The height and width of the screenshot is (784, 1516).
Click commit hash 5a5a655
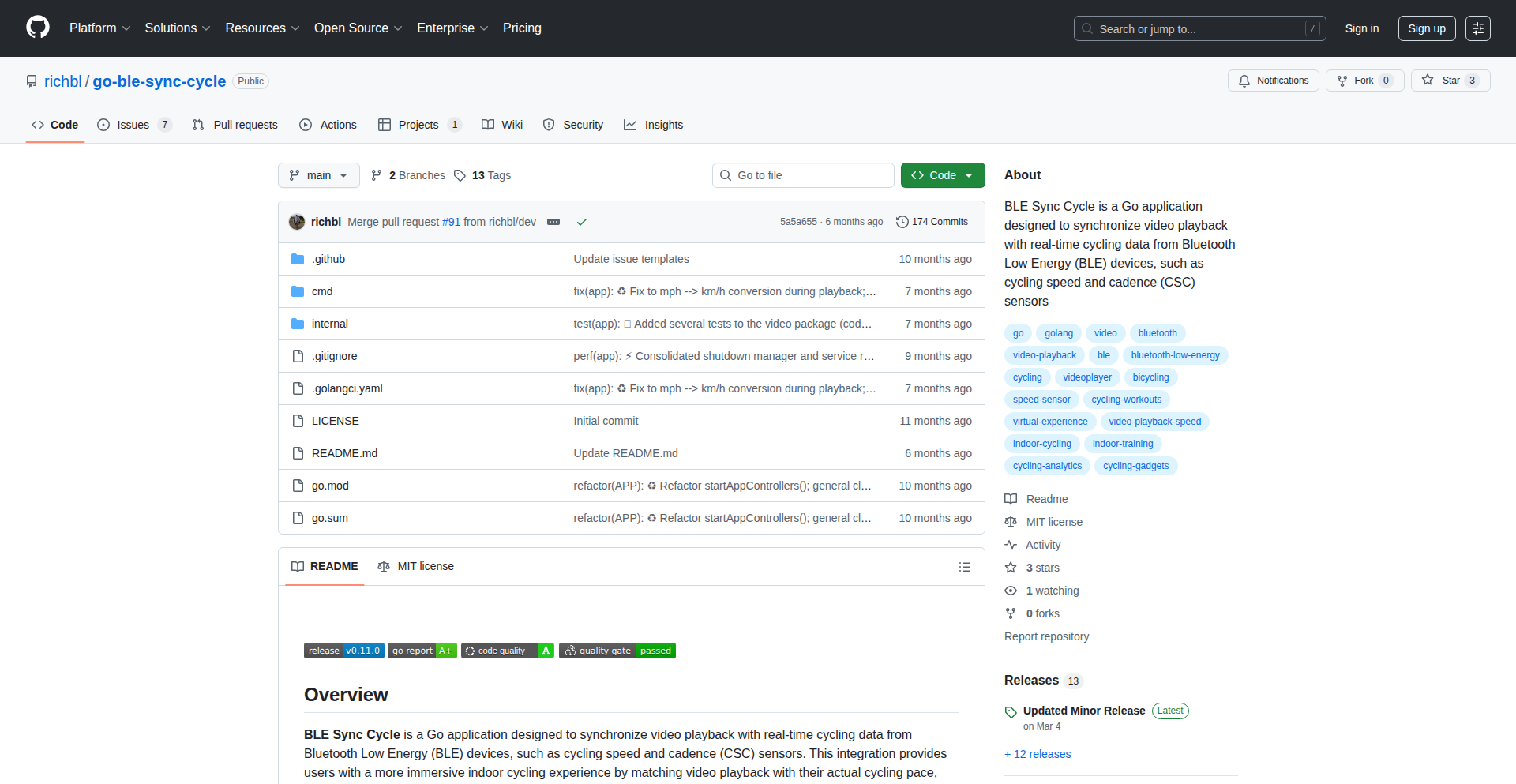(798, 222)
